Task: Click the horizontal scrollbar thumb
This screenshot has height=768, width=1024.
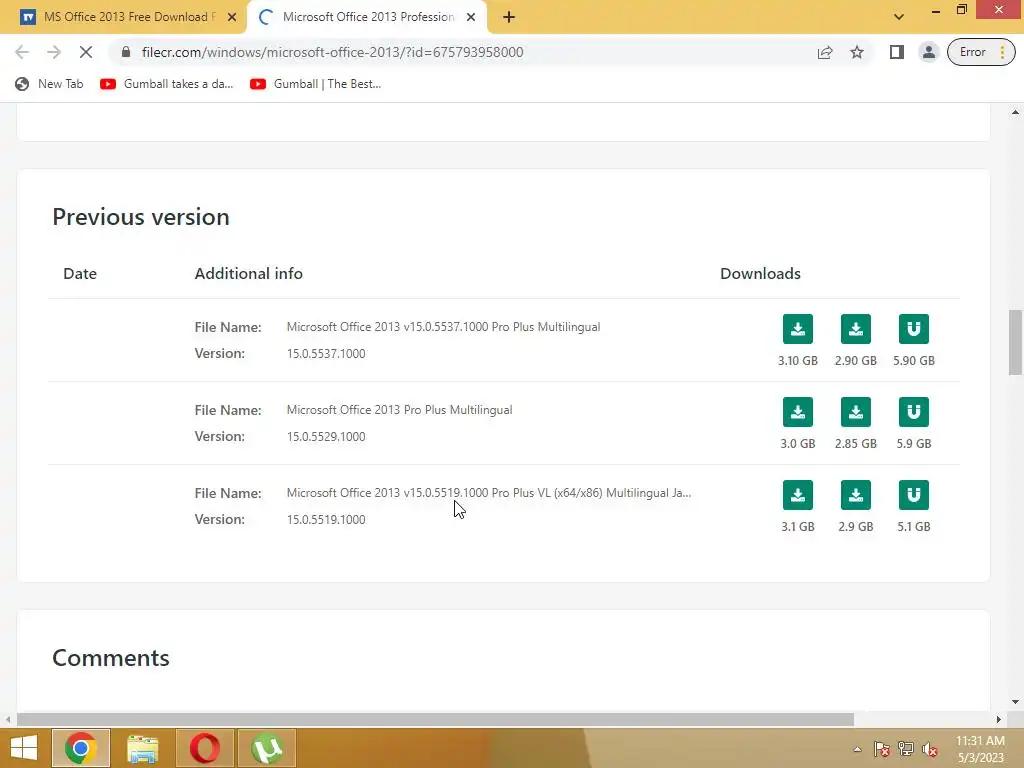Action: 435,719
